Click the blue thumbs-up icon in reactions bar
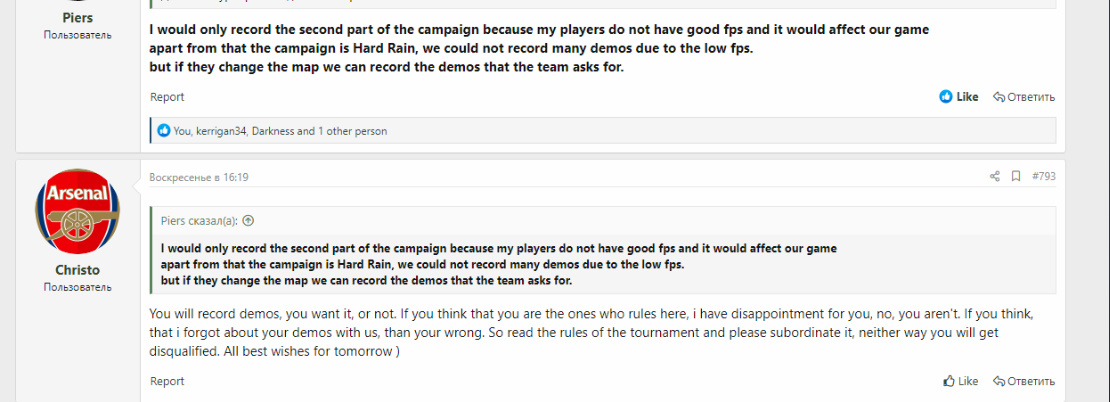1110x402 pixels. click(x=164, y=131)
